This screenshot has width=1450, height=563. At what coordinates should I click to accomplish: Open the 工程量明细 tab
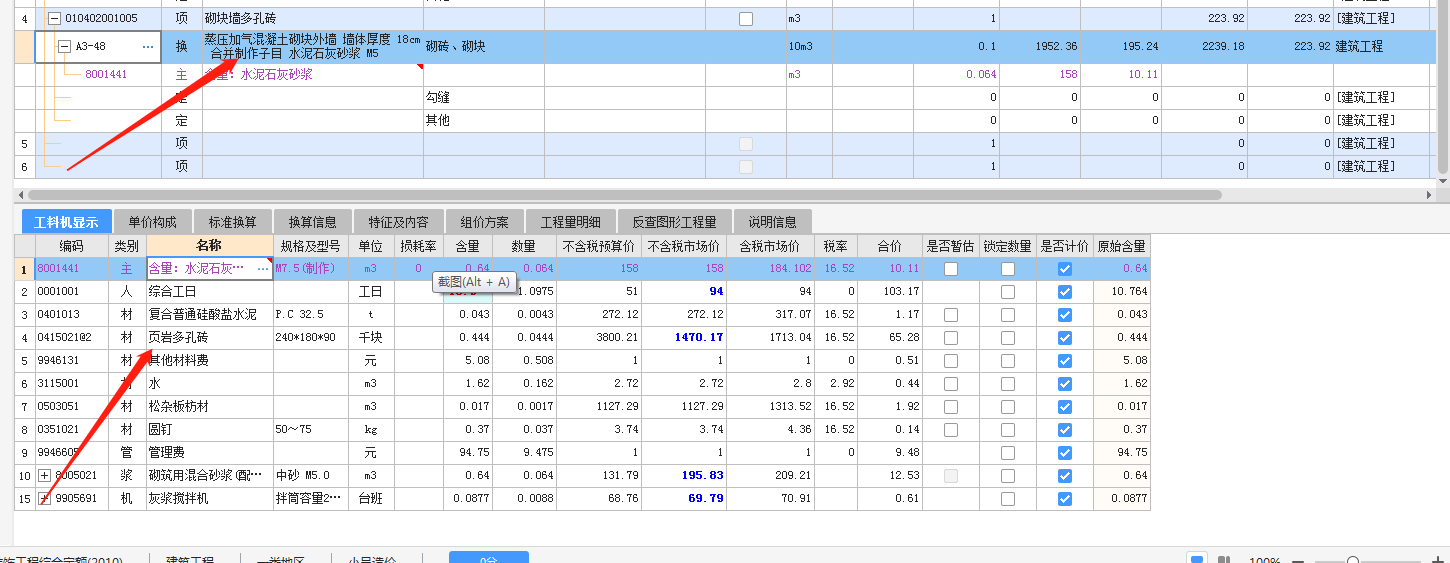(x=571, y=222)
